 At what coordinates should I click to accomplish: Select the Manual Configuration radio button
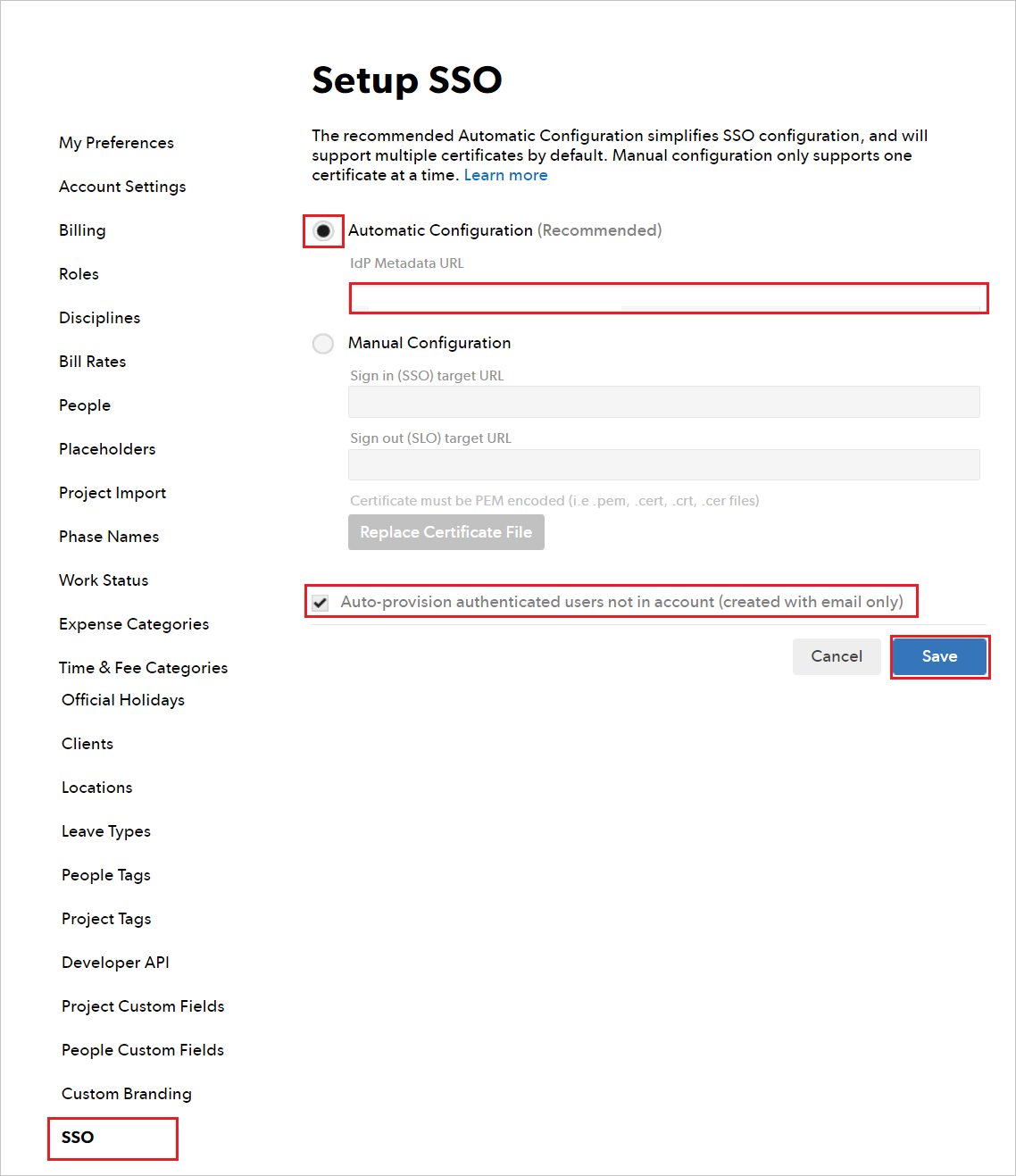coord(322,343)
